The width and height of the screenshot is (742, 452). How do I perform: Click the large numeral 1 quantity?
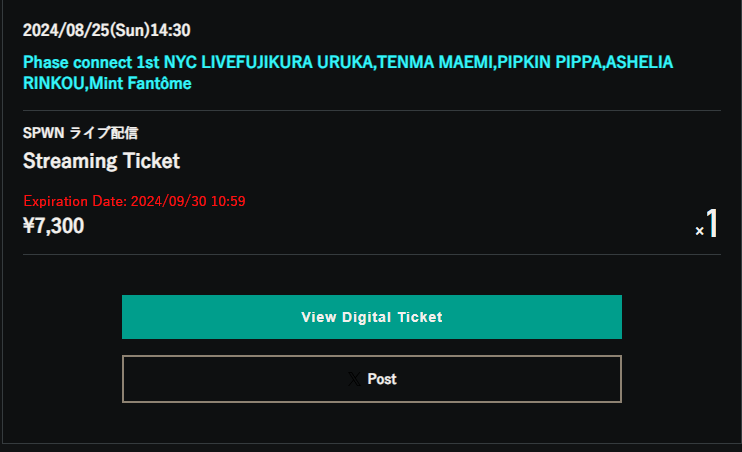(712, 223)
